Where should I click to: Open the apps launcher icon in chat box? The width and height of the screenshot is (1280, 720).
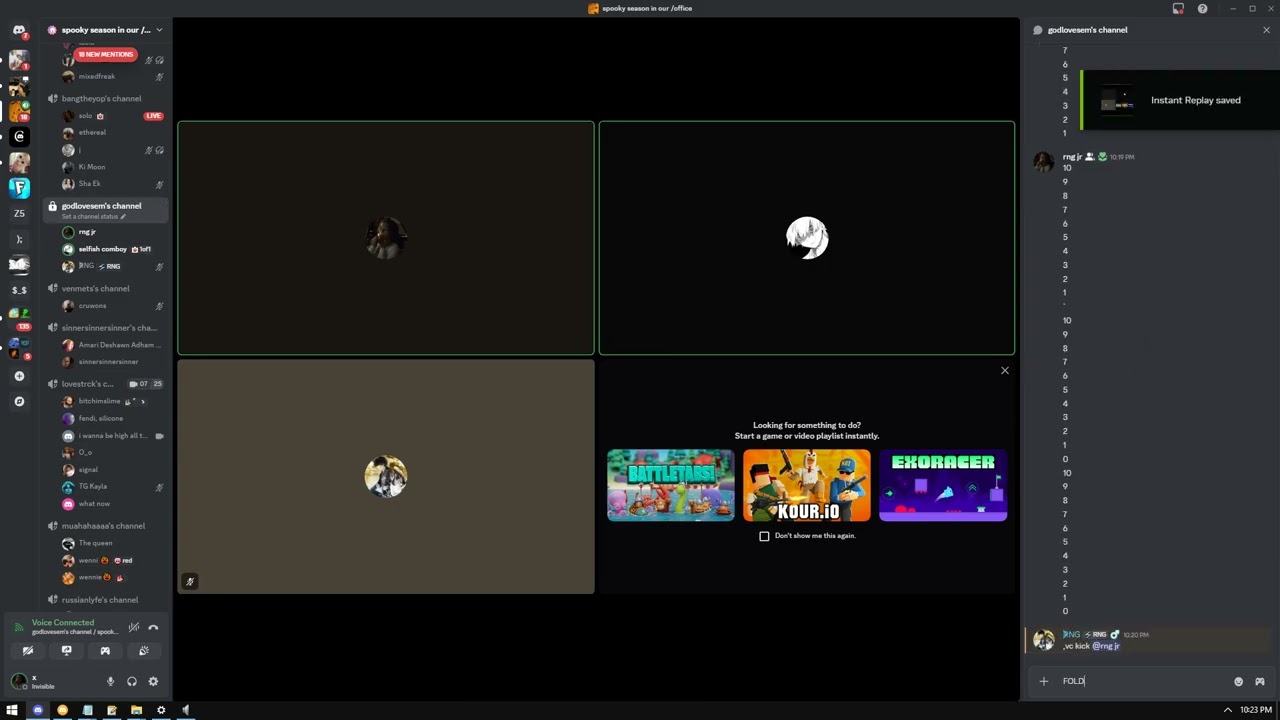point(1260,681)
